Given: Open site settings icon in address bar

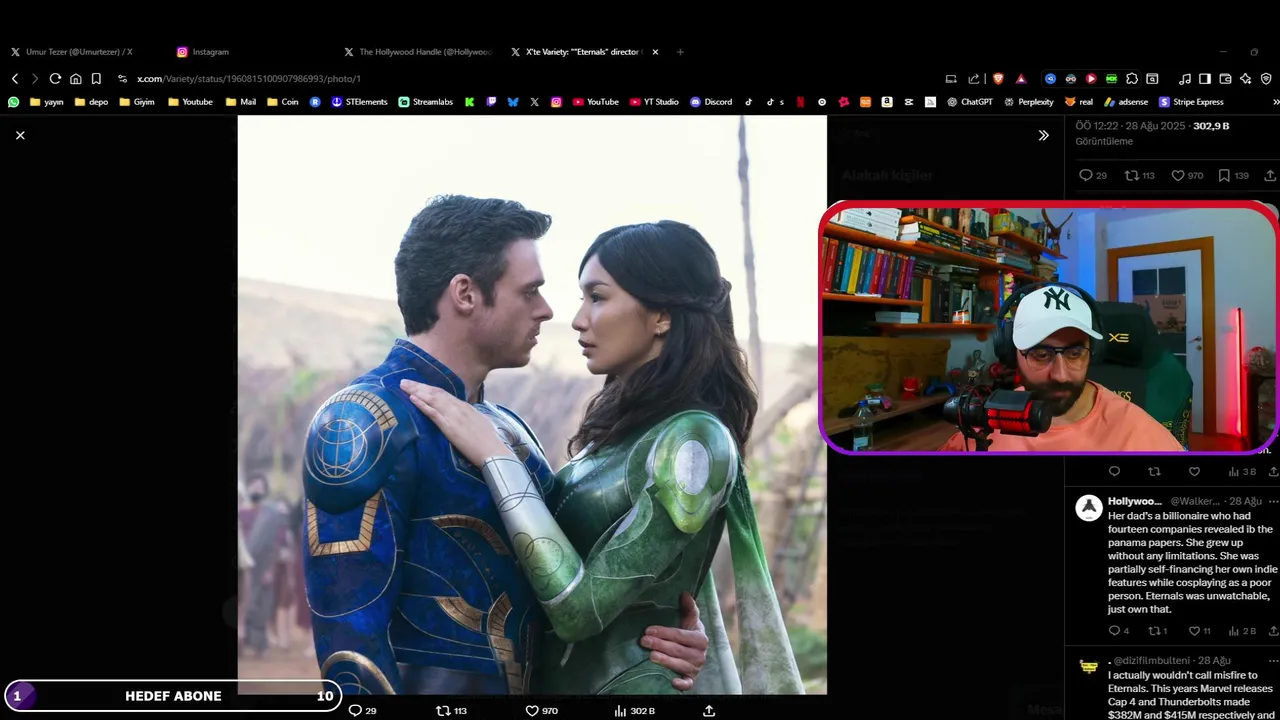Looking at the screenshot, I should coord(122,78).
